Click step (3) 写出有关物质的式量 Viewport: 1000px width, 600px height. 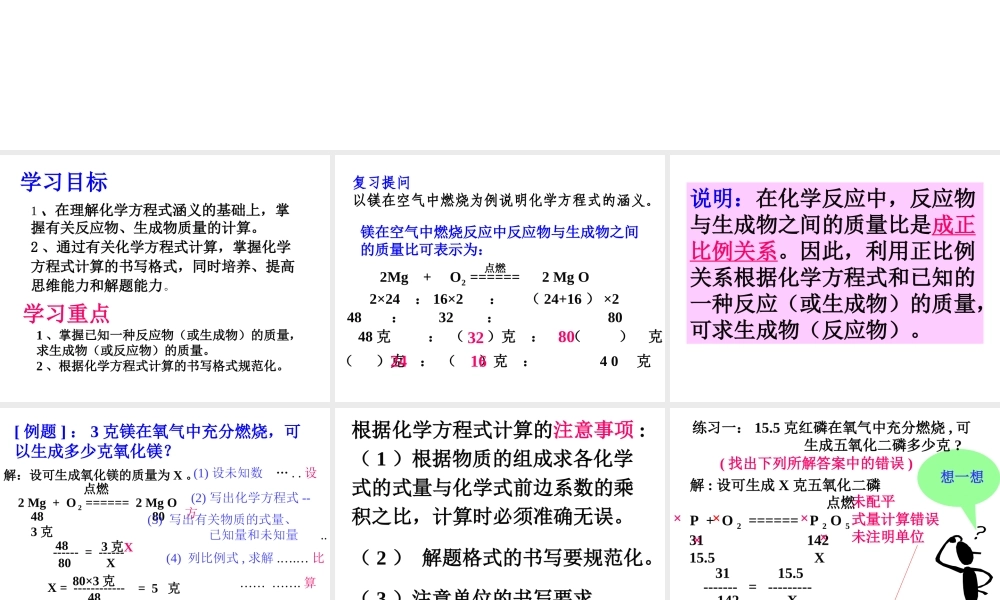(223, 527)
